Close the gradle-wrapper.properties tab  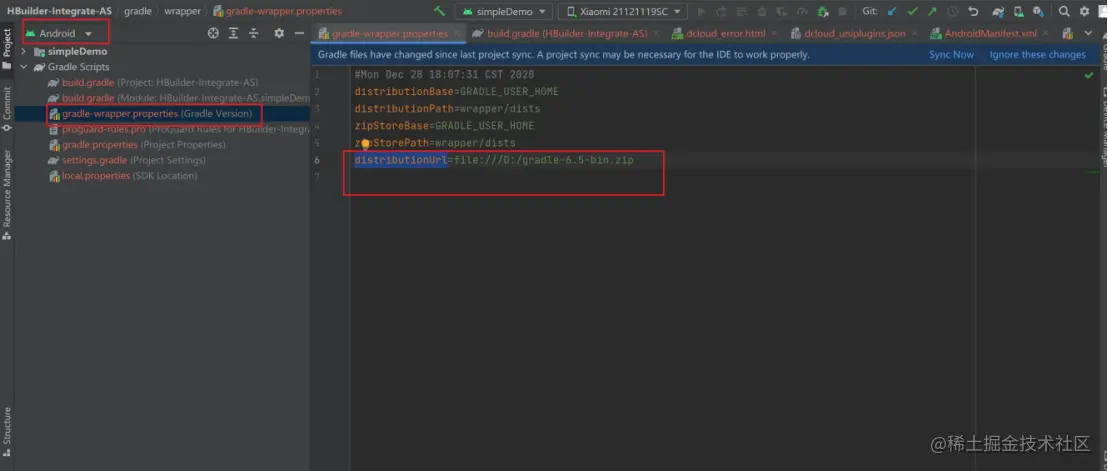click(x=458, y=34)
